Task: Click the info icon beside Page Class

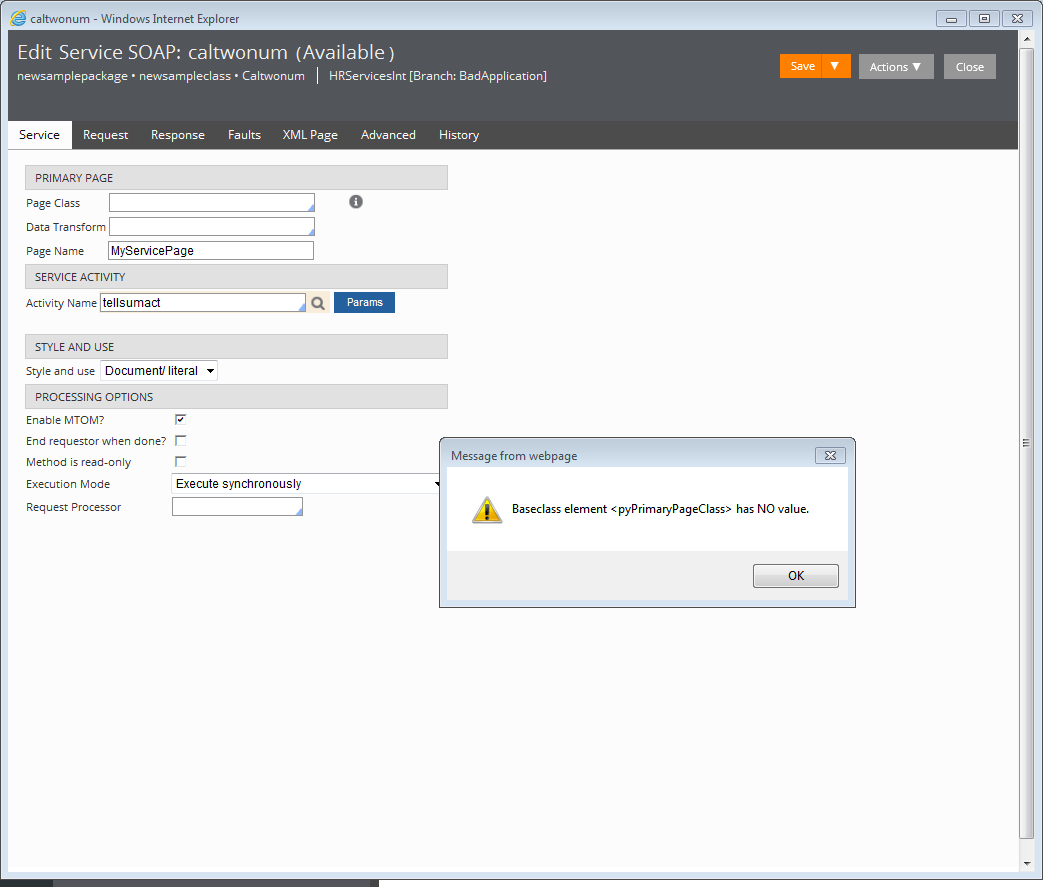Action: pyautogui.click(x=356, y=202)
